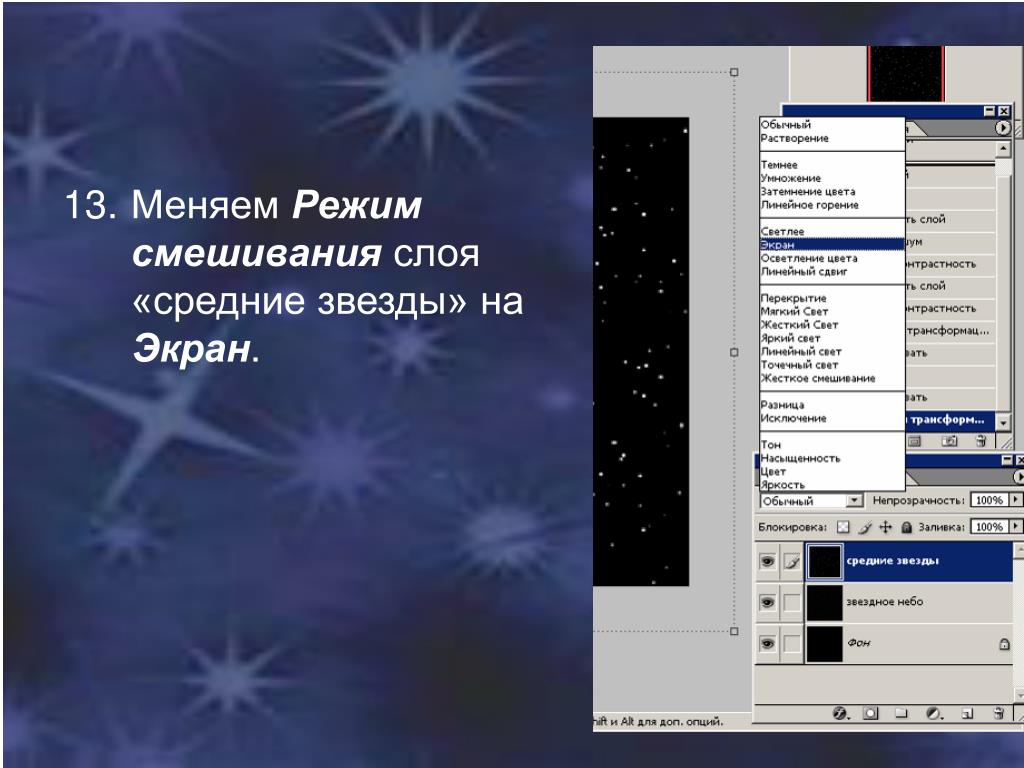This screenshot has height=768, width=1024.
Task: Choose the Точечный свет blend mode
Action: (x=831, y=364)
